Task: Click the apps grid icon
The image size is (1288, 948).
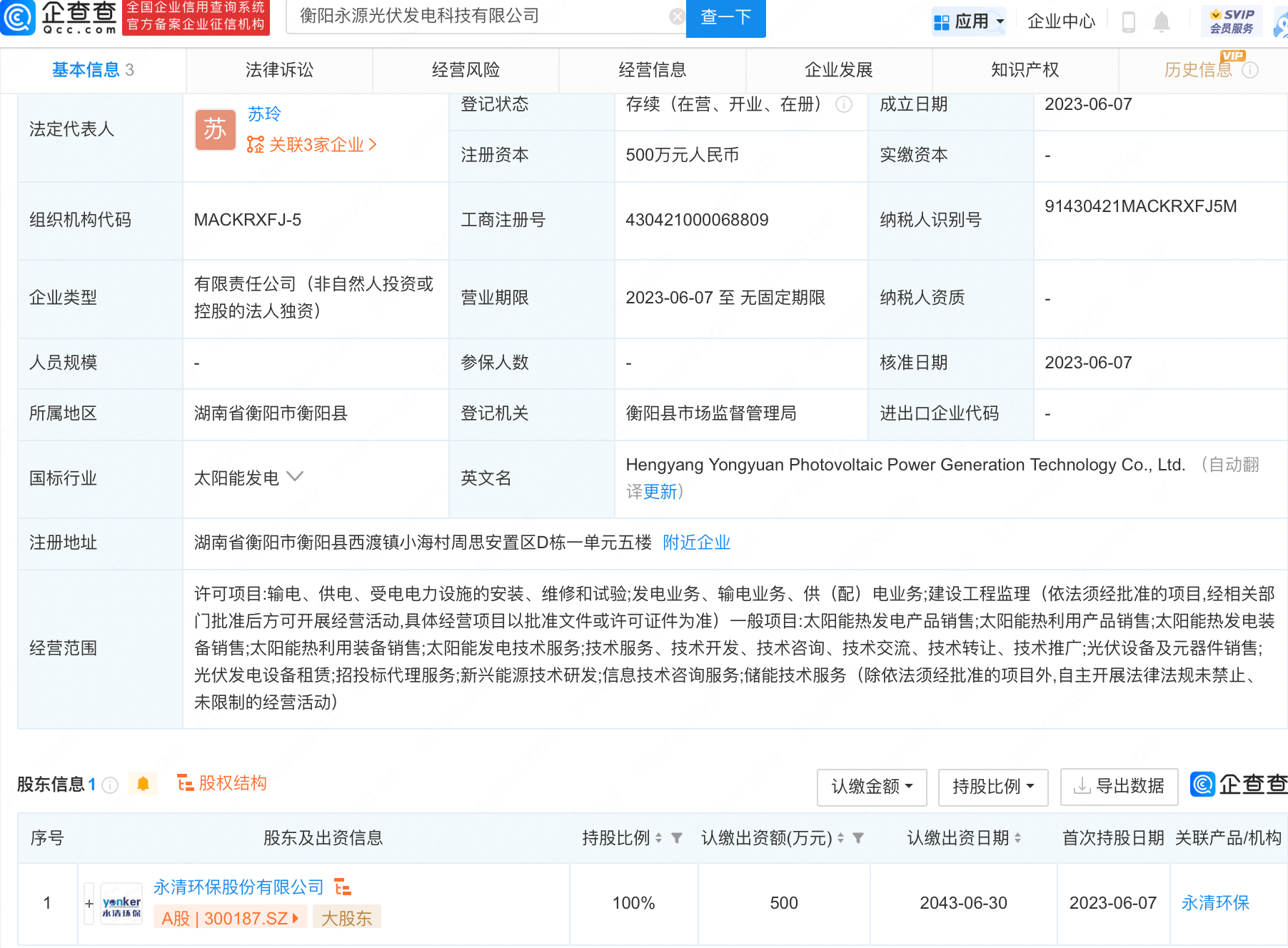Action: [942, 23]
